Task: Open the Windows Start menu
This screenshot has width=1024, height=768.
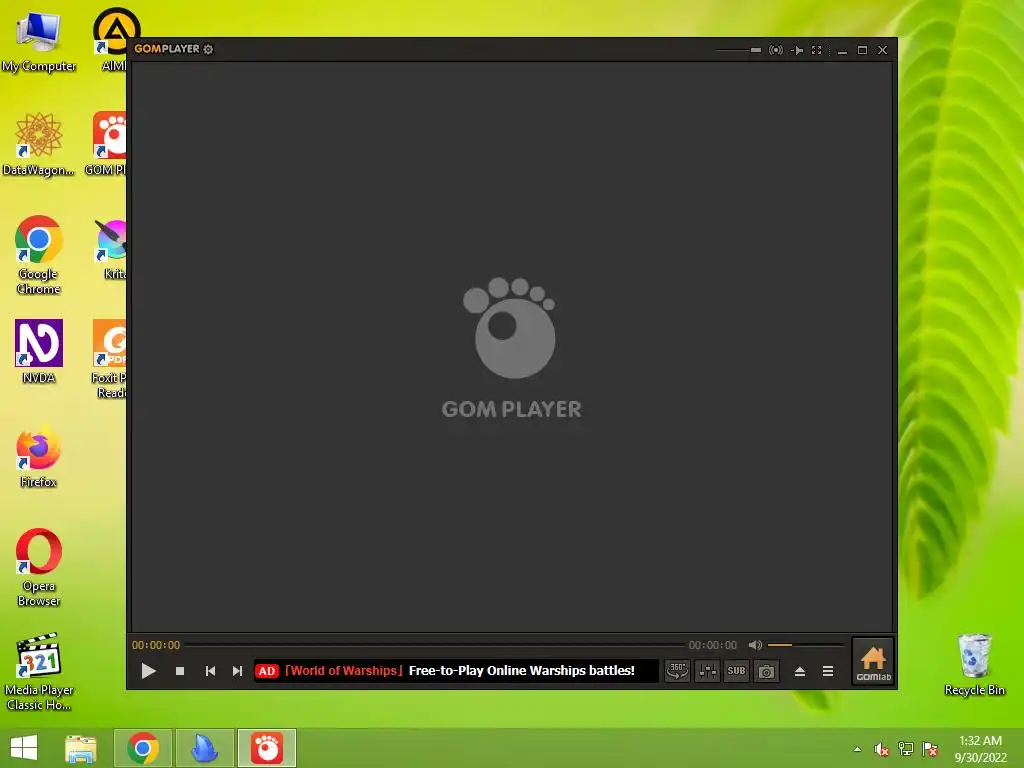Action: (24, 748)
